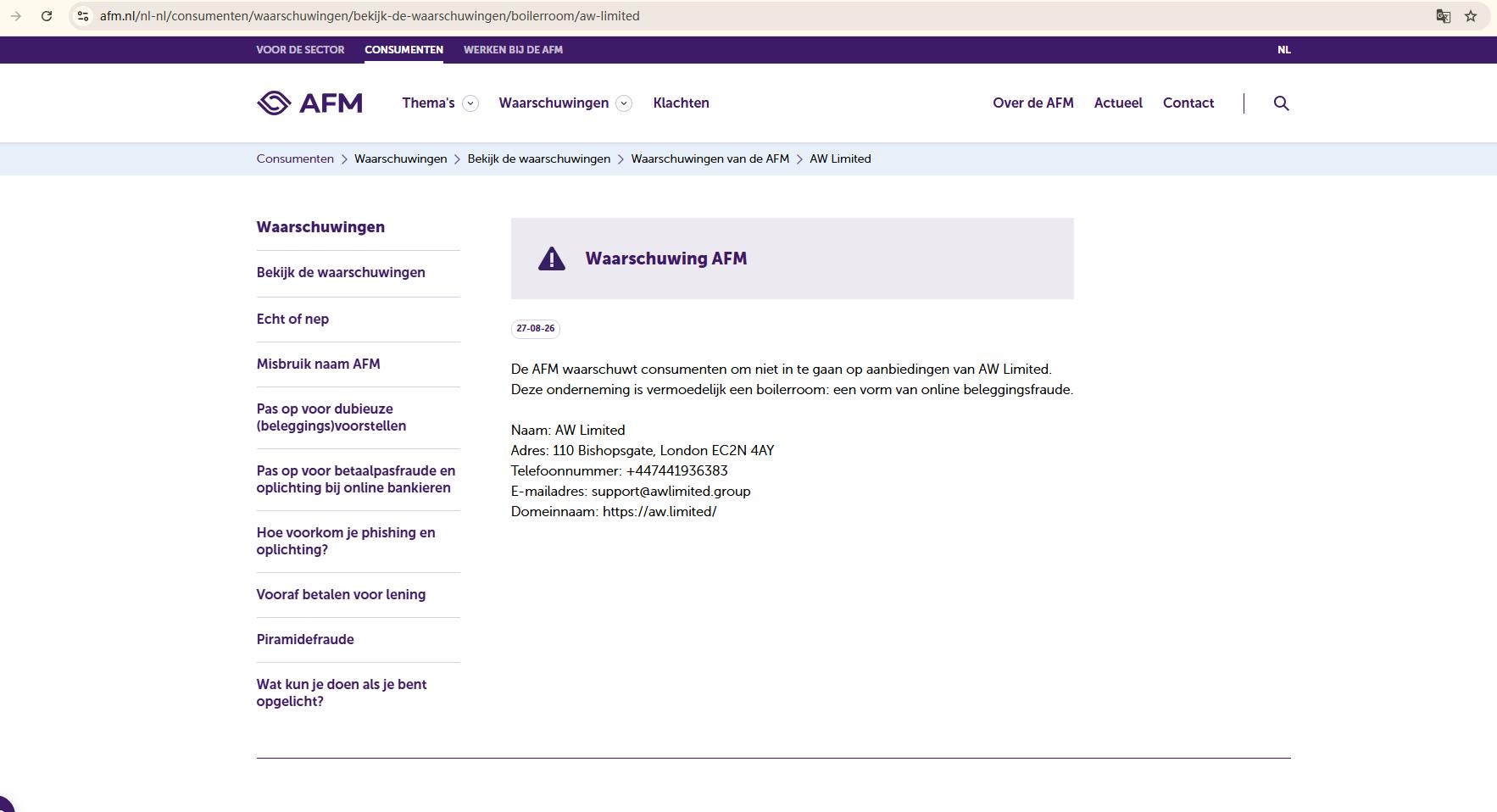Open Piramidefraude sidebar link
Screen dimensions: 1497x812
(305, 639)
